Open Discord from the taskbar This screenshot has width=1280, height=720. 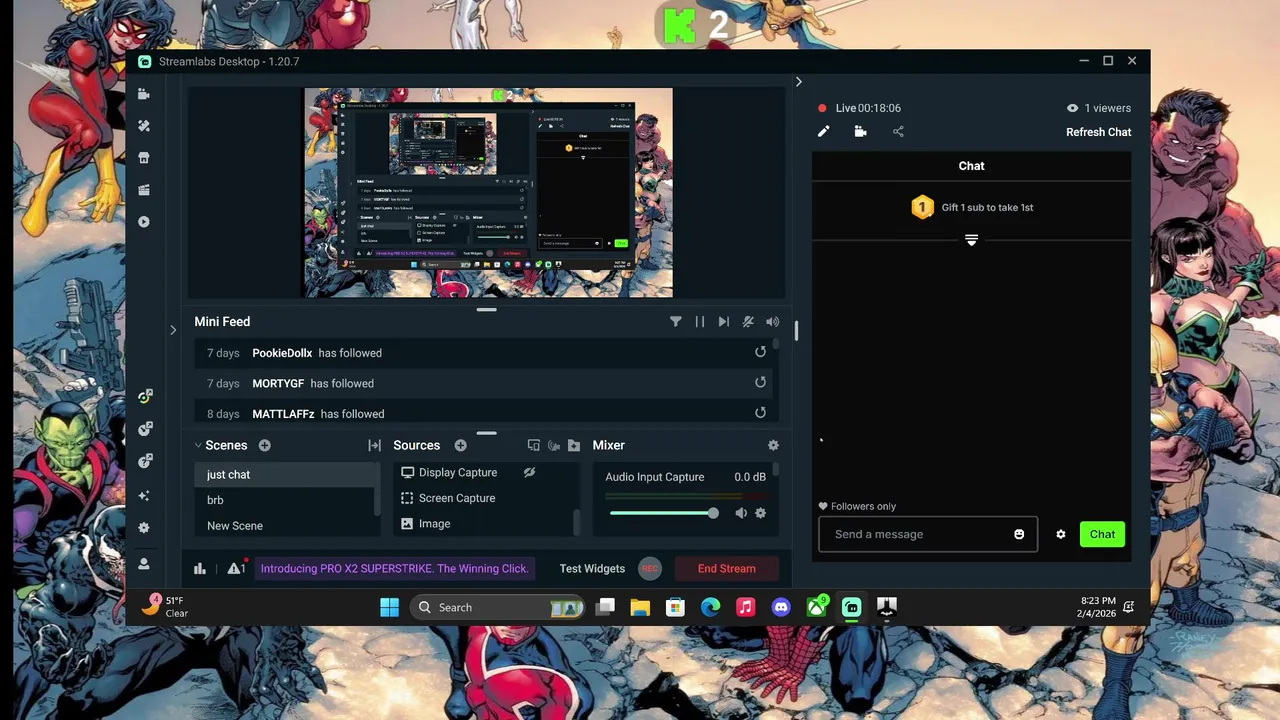(x=781, y=607)
